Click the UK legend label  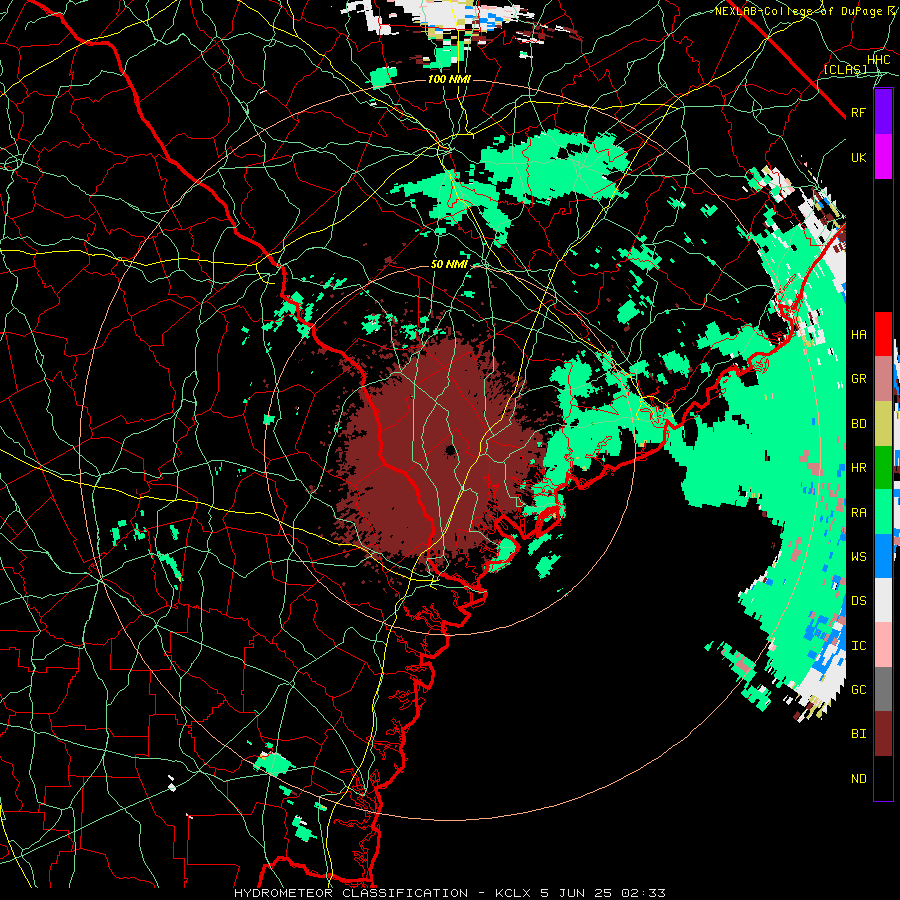point(859,157)
